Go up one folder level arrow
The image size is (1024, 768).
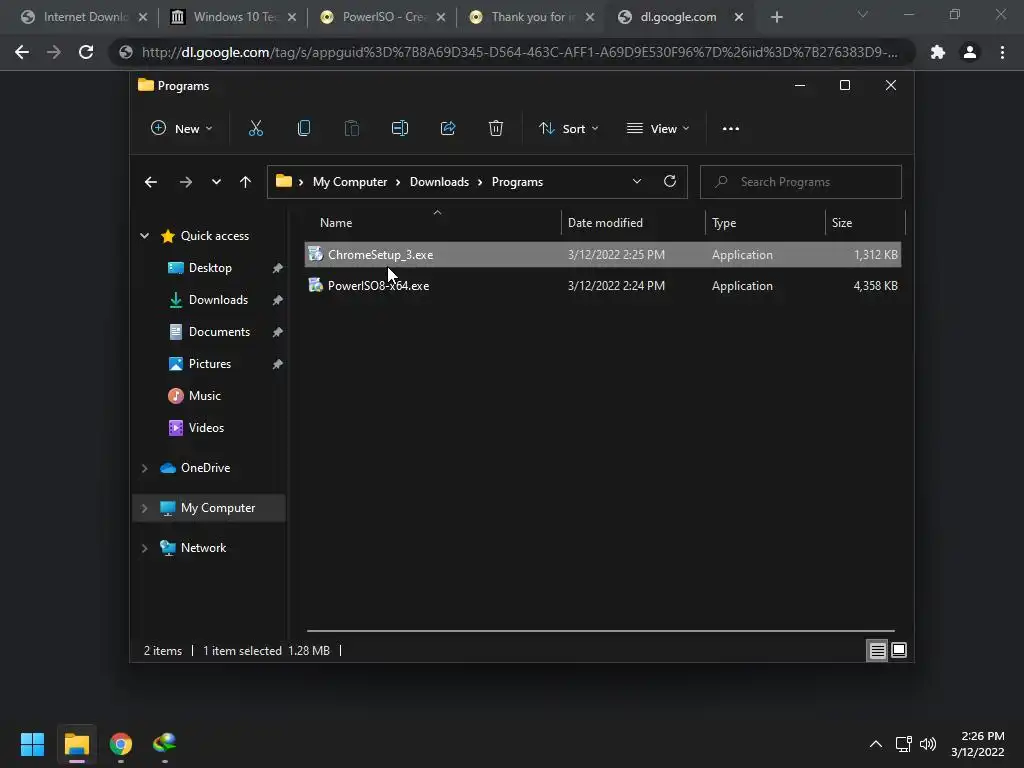coord(246,182)
